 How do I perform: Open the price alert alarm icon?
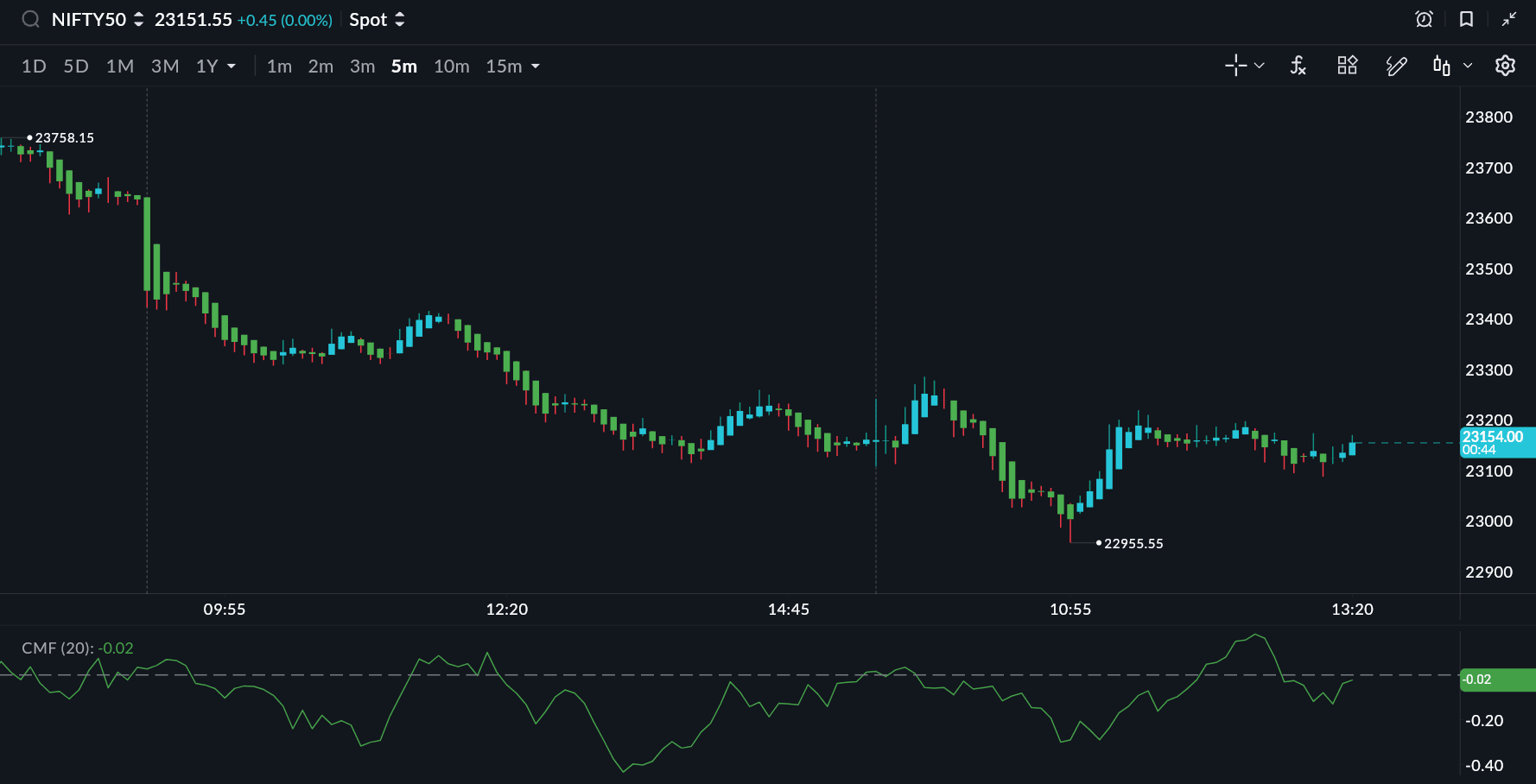coord(1424,19)
